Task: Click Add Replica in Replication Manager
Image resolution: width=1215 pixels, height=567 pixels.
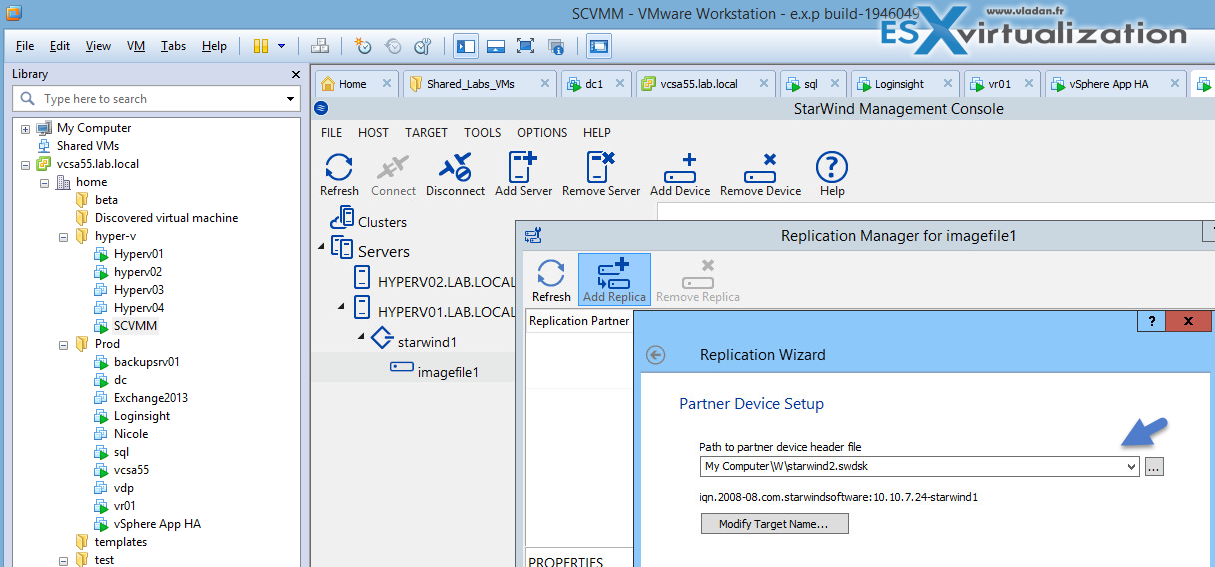Action: pos(614,280)
